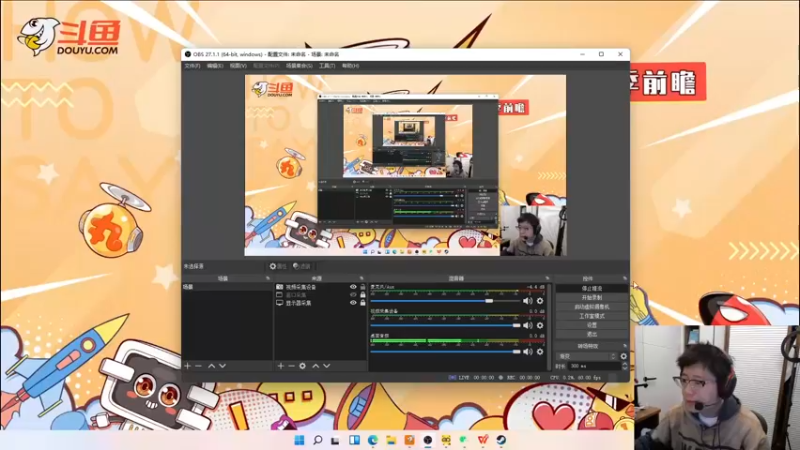Pop out the Scene Transitions dock panel
The height and width of the screenshot is (450, 800).
[x=624, y=346]
